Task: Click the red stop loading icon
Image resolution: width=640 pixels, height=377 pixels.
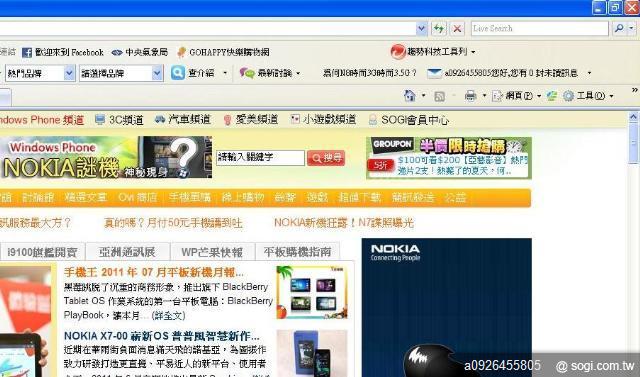Action: click(x=457, y=29)
